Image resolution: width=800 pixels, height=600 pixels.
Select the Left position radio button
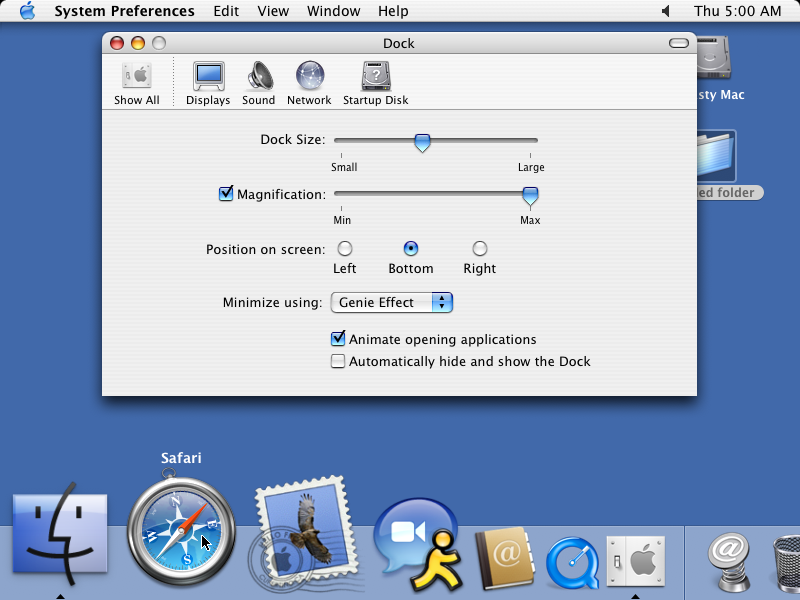(344, 248)
